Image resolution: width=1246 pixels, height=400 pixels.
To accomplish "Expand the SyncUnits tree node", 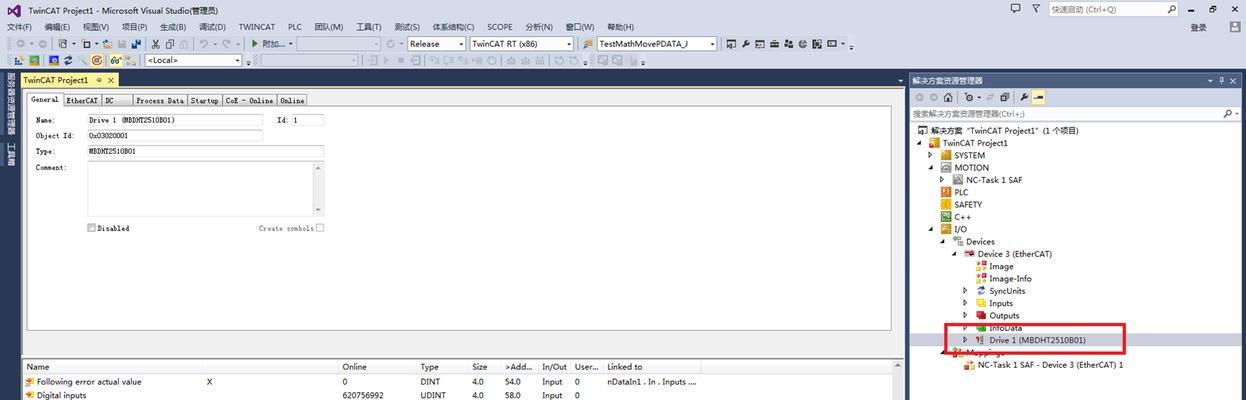I will click(x=965, y=291).
